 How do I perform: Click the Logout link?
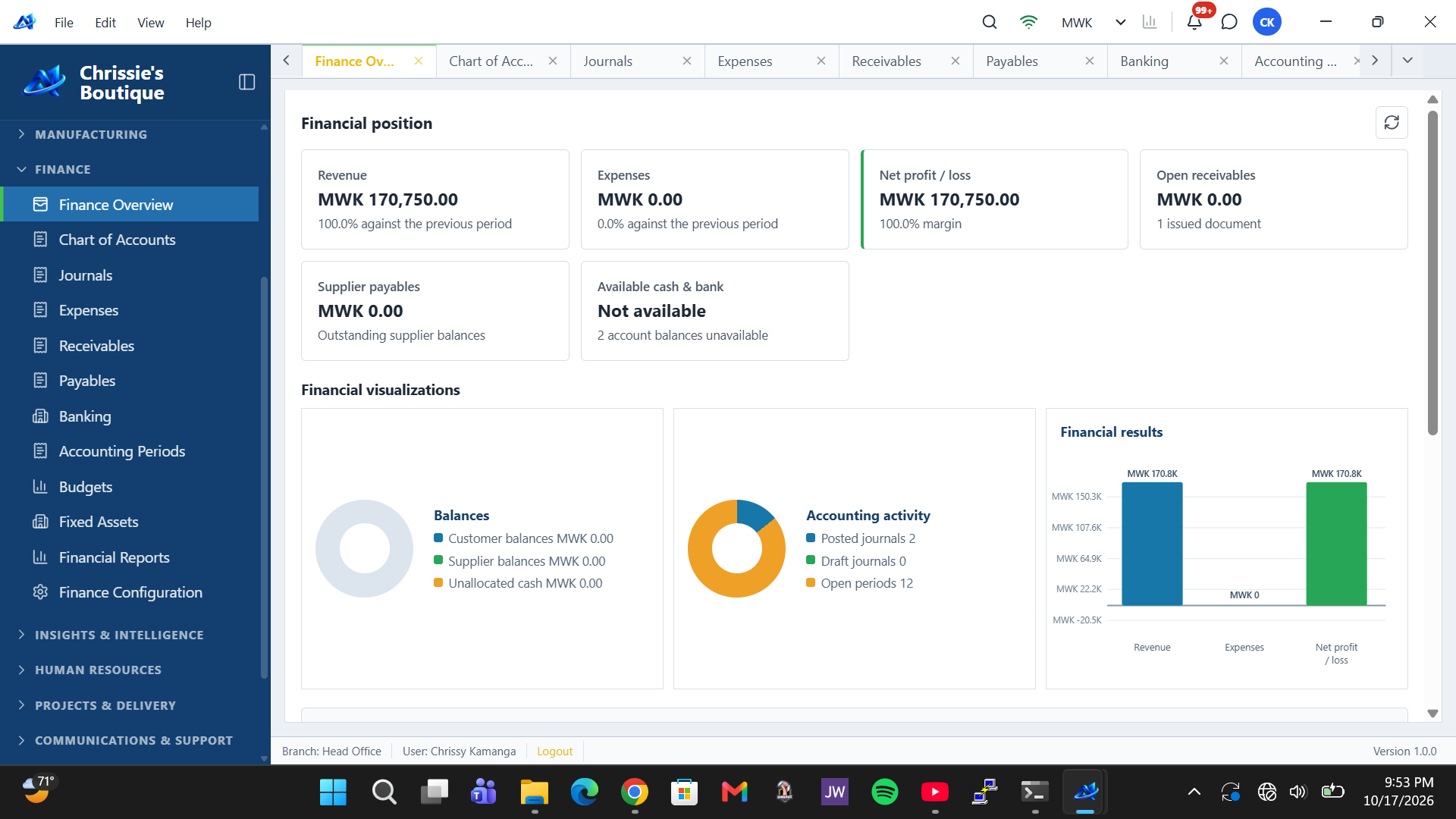[x=554, y=751]
